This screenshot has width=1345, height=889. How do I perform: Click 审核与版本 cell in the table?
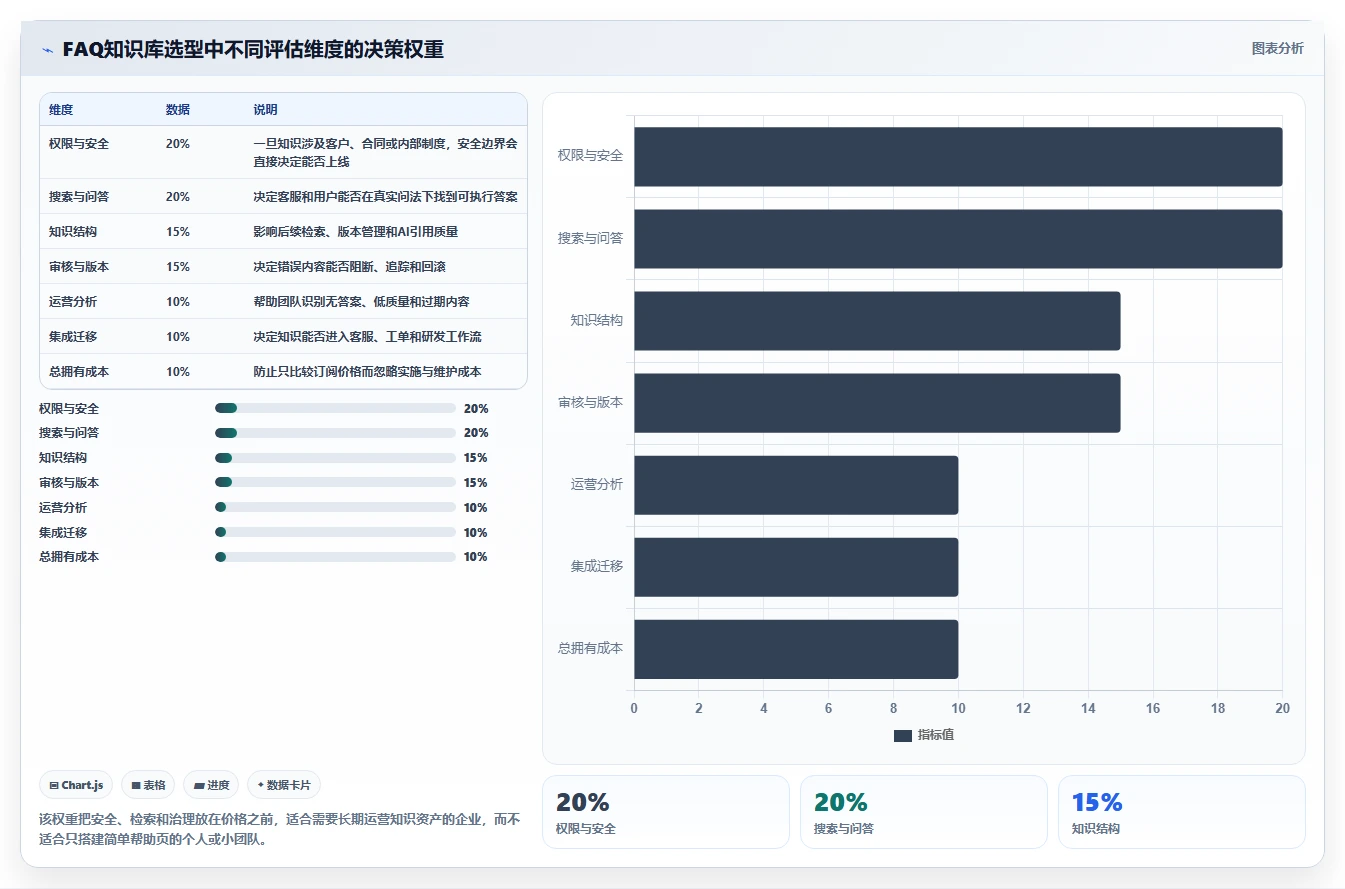click(79, 266)
